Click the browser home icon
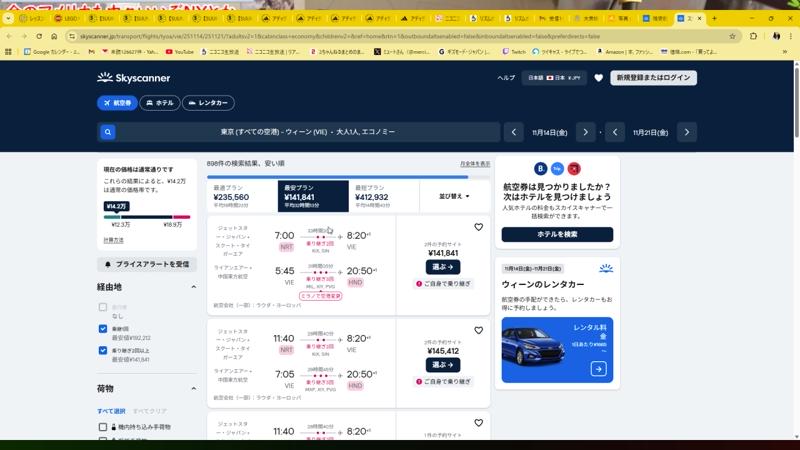The width and height of the screenshot is (800, 450). click(x=54, y=36)
